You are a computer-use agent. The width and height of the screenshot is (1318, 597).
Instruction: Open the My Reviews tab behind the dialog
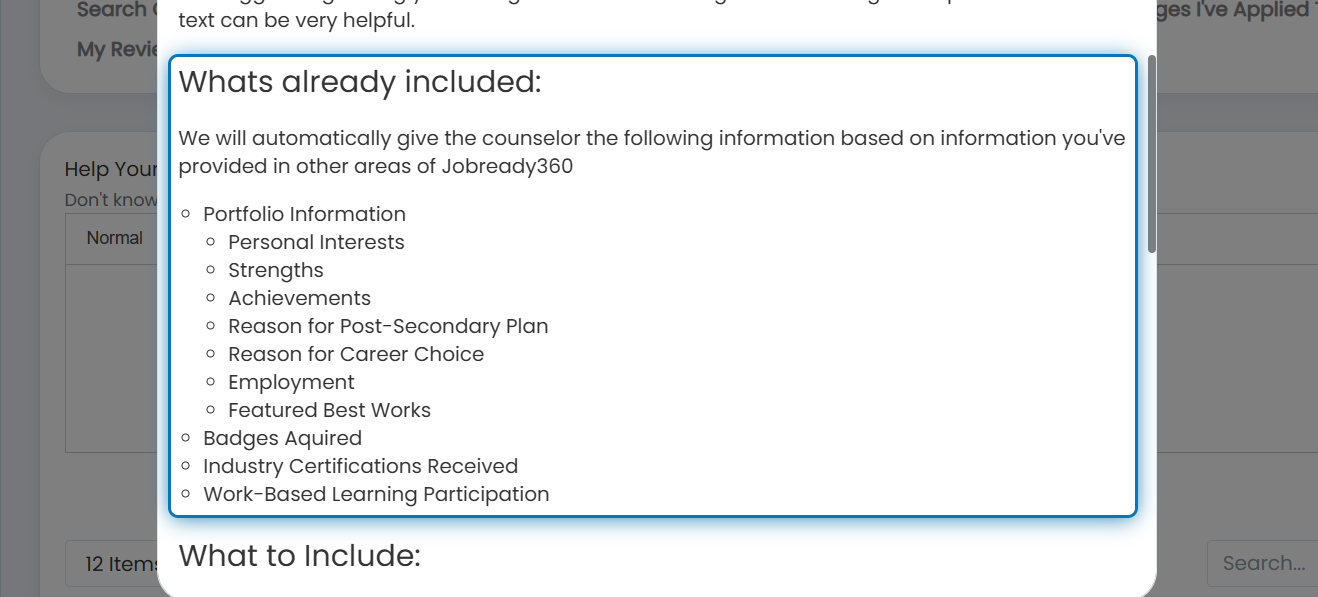tap(118, 49)
